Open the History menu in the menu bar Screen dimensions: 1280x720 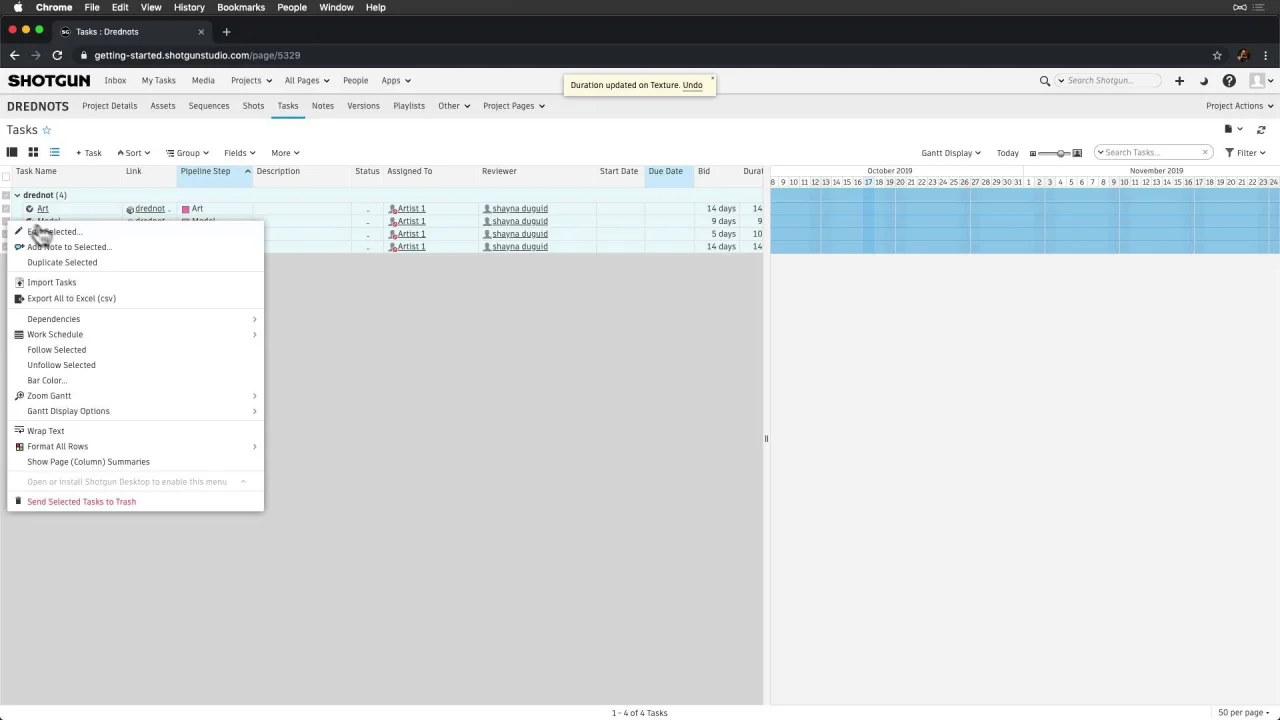click(x=189, y=7)
